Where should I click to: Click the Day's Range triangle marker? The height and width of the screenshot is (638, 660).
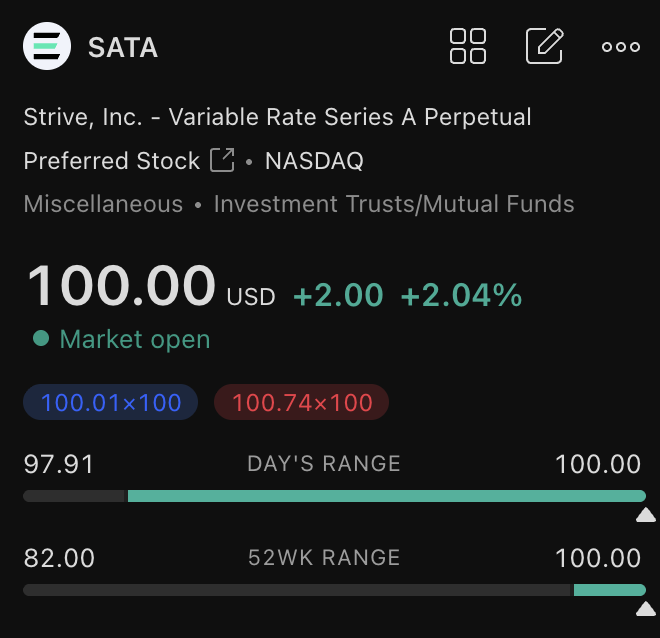click(646, 516)
